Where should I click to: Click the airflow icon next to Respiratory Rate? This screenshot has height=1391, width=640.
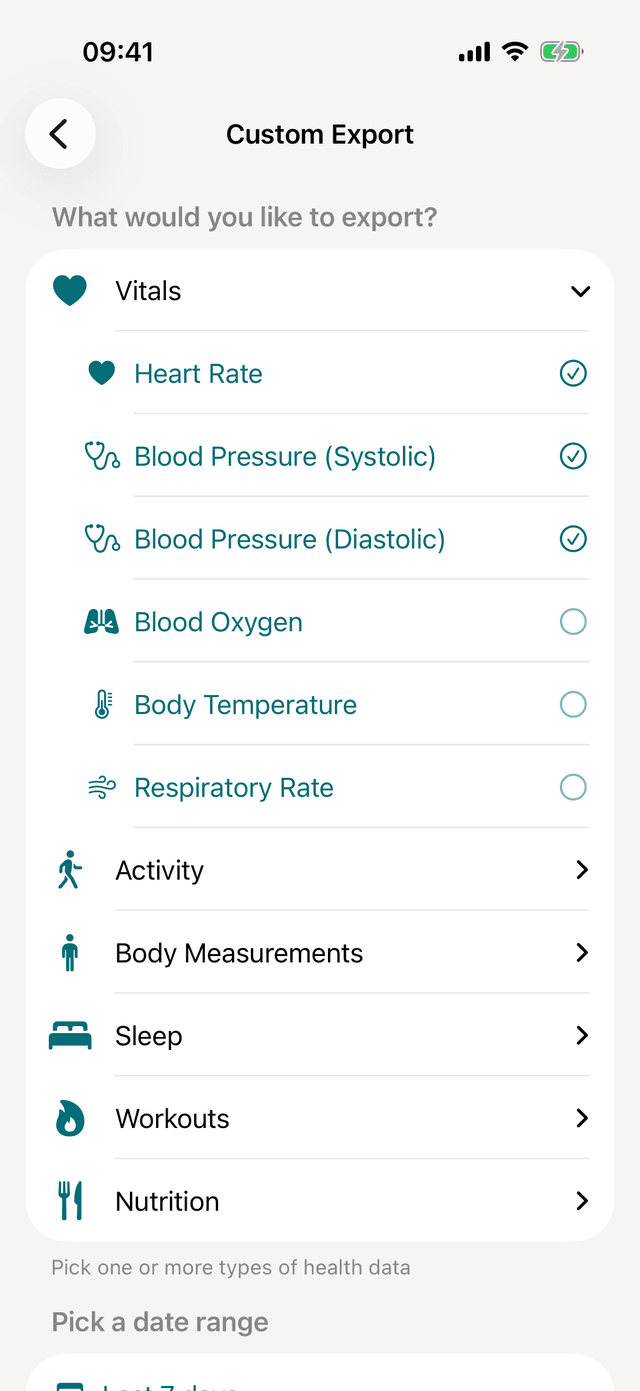101,787
